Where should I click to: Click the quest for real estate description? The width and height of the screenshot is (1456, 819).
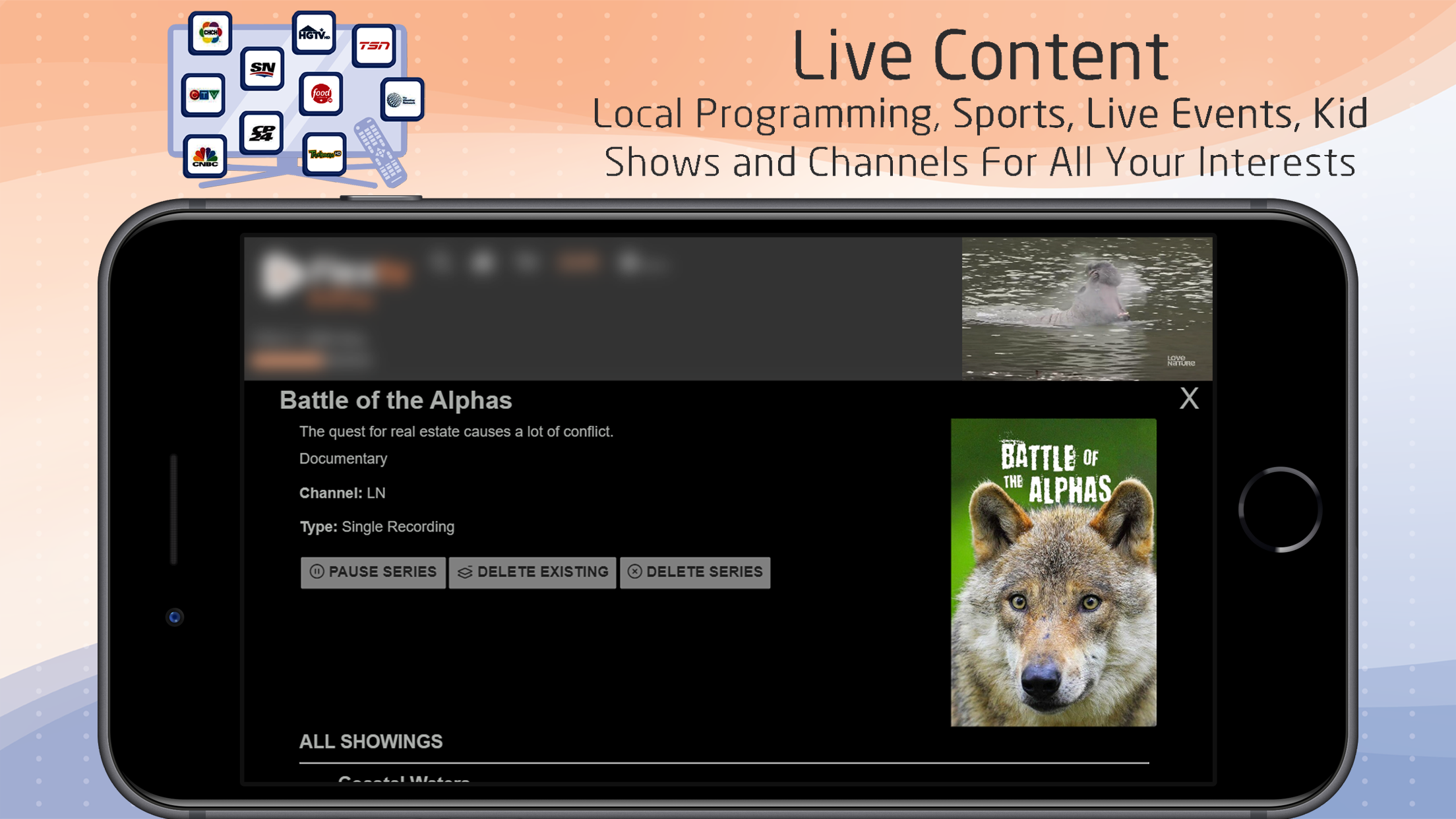[456, 432]
